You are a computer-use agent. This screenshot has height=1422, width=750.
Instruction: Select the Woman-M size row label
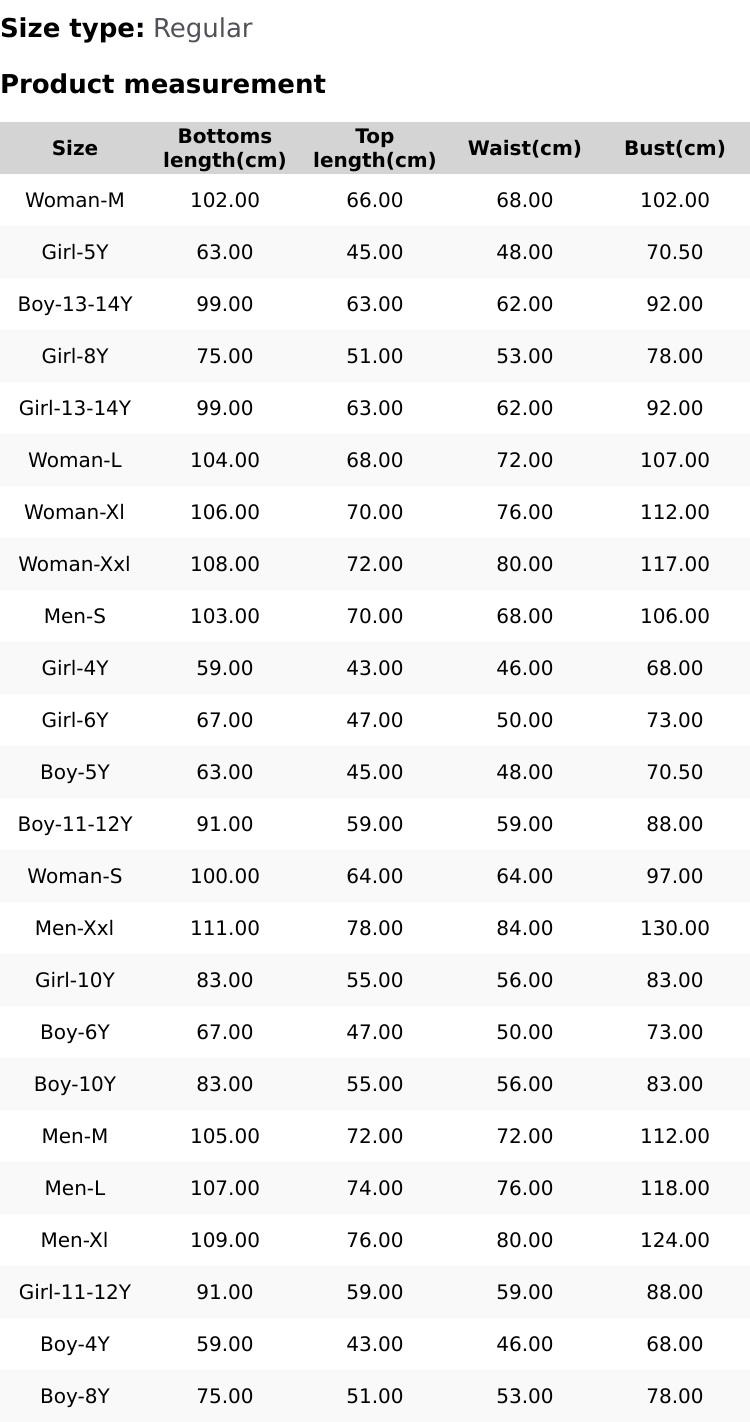[x=75, y=200]
